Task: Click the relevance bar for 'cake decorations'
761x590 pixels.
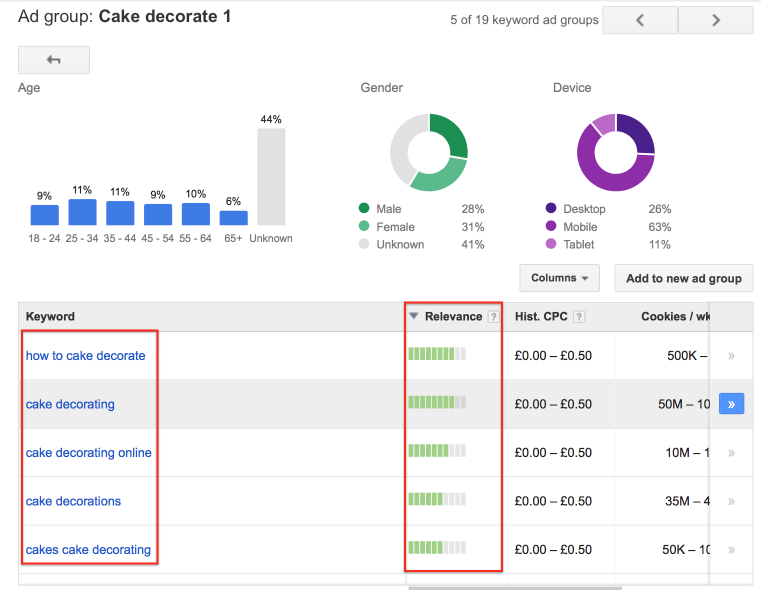Action: point(437,499)
